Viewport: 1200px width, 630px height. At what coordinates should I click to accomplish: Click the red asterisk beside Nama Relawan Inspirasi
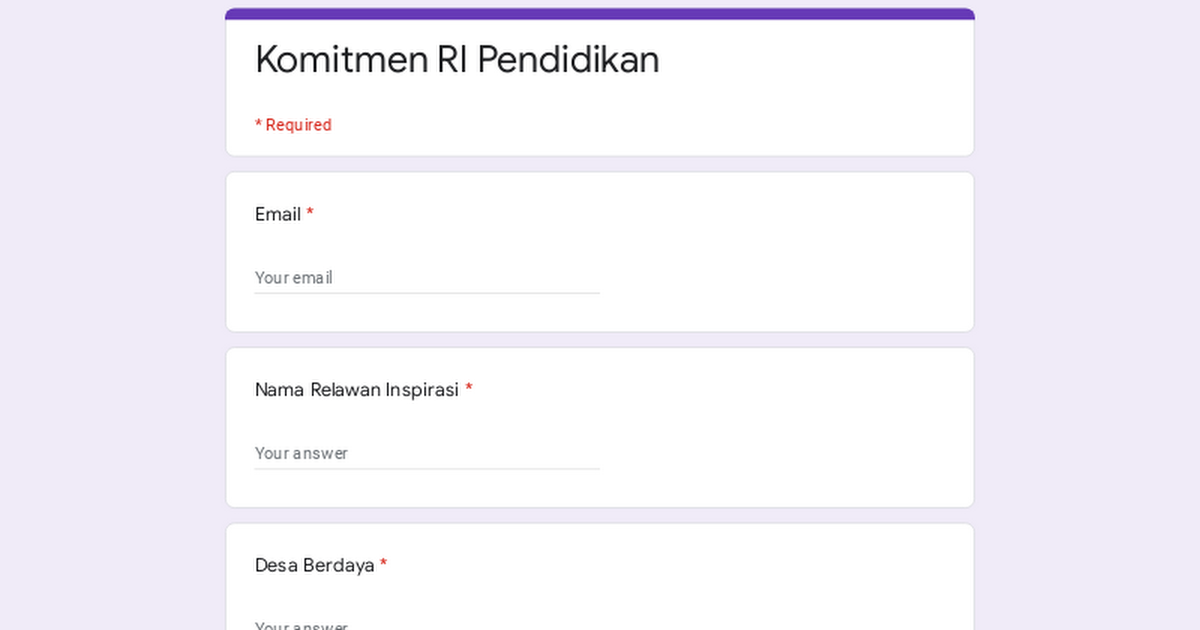(470, 385)
